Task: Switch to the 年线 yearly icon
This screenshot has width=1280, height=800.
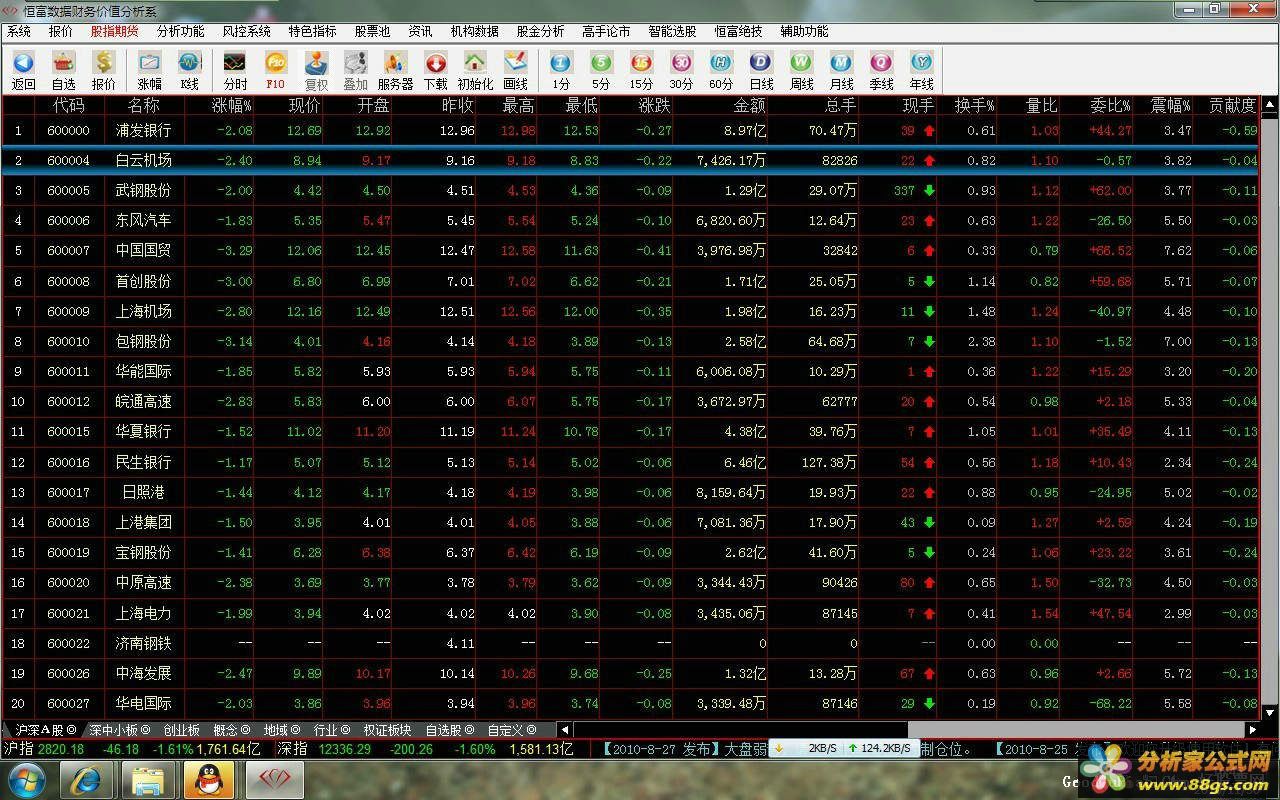Action: coord(921,69)
